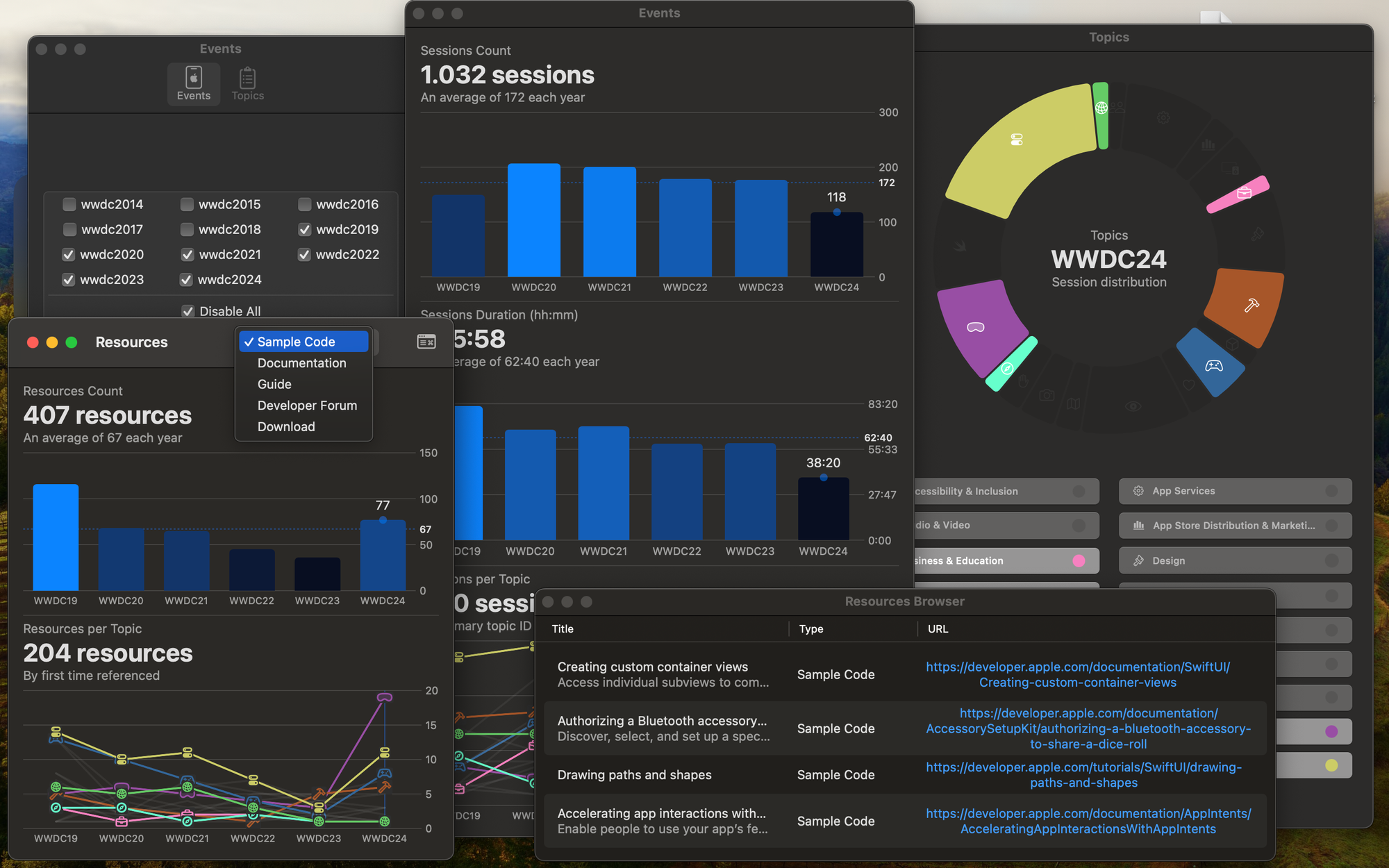Click the resources browser icon in Resources toolbar
The width and height of the screenshot is (1389, 868).
click(426, 342)
